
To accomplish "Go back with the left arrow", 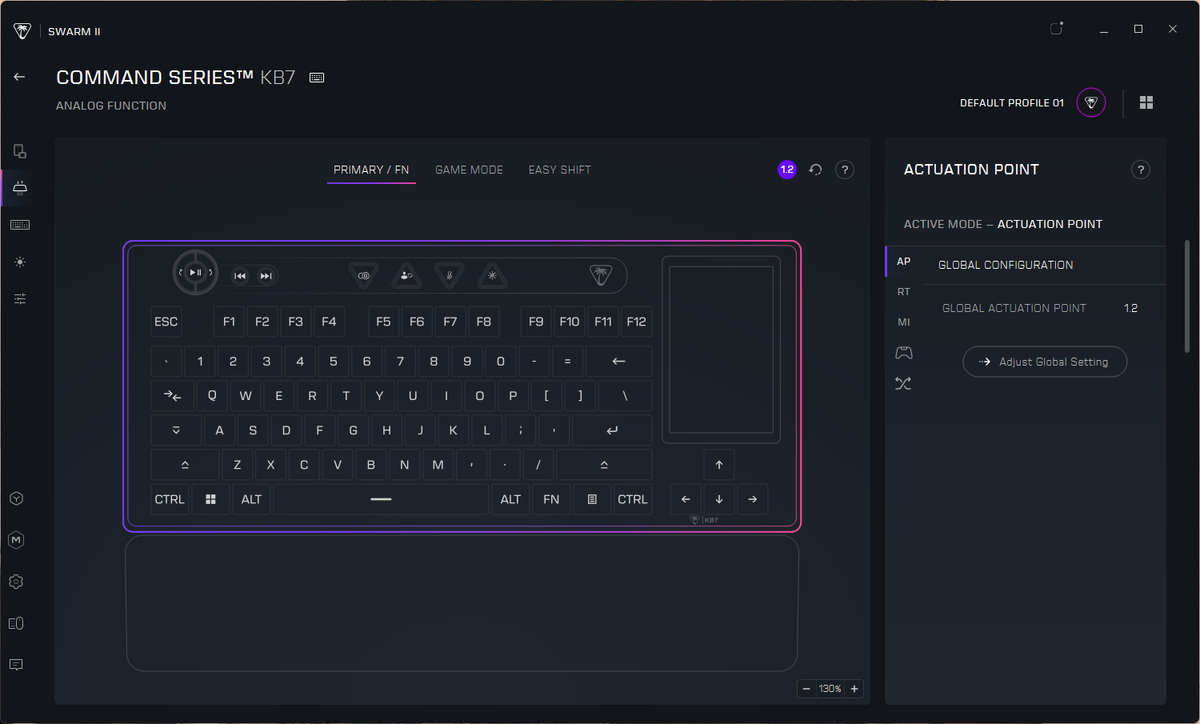I will pos(19,77).
